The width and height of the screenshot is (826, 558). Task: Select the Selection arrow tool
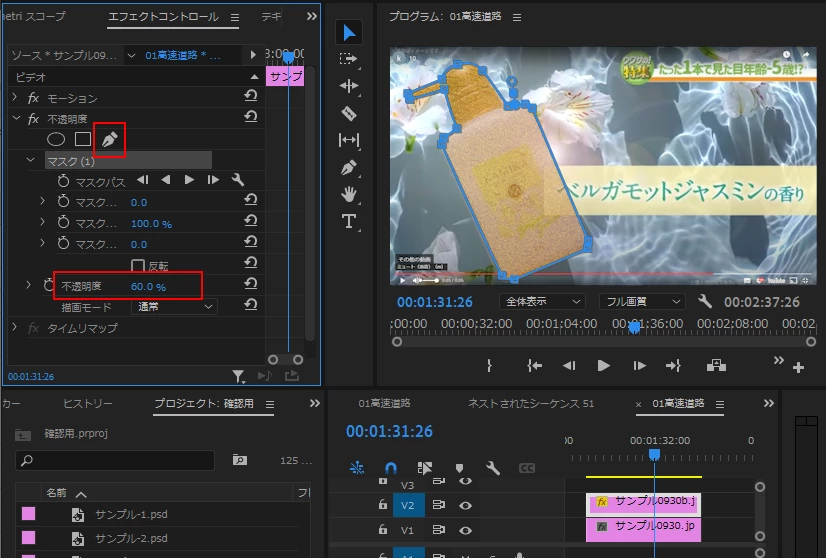coord(348,32)
